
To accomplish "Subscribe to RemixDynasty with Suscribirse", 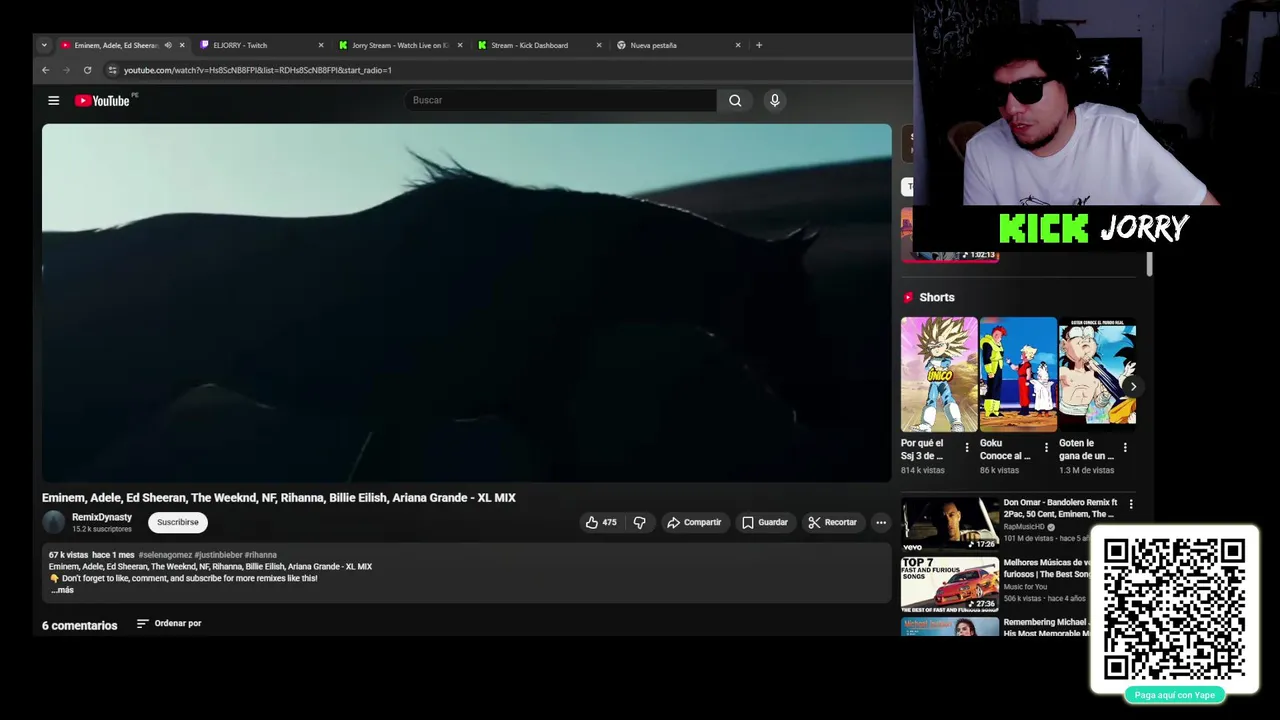I will (178, 522).
